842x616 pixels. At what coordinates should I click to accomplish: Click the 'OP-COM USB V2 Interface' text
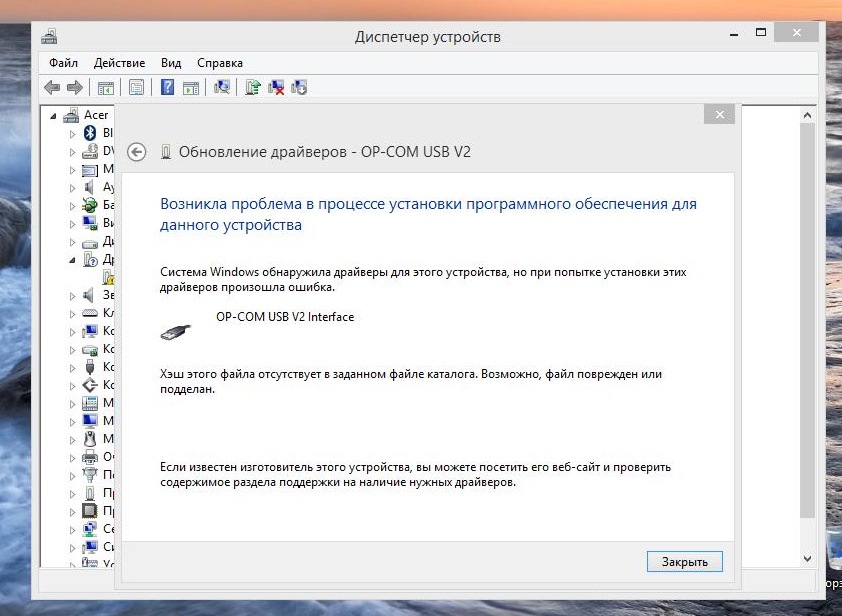[x=285, y=317]
